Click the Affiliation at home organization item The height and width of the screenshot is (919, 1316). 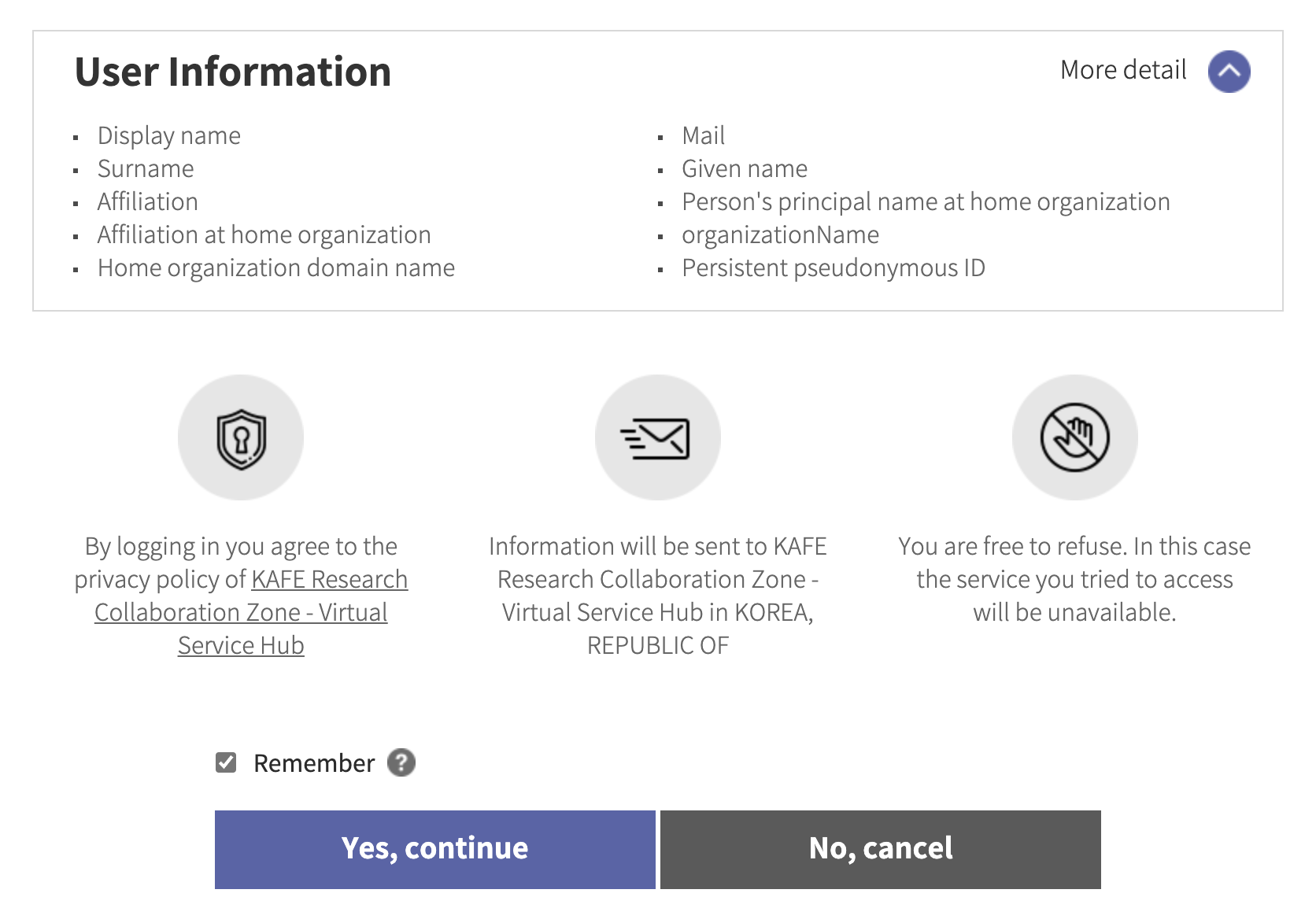click(264, 234)
